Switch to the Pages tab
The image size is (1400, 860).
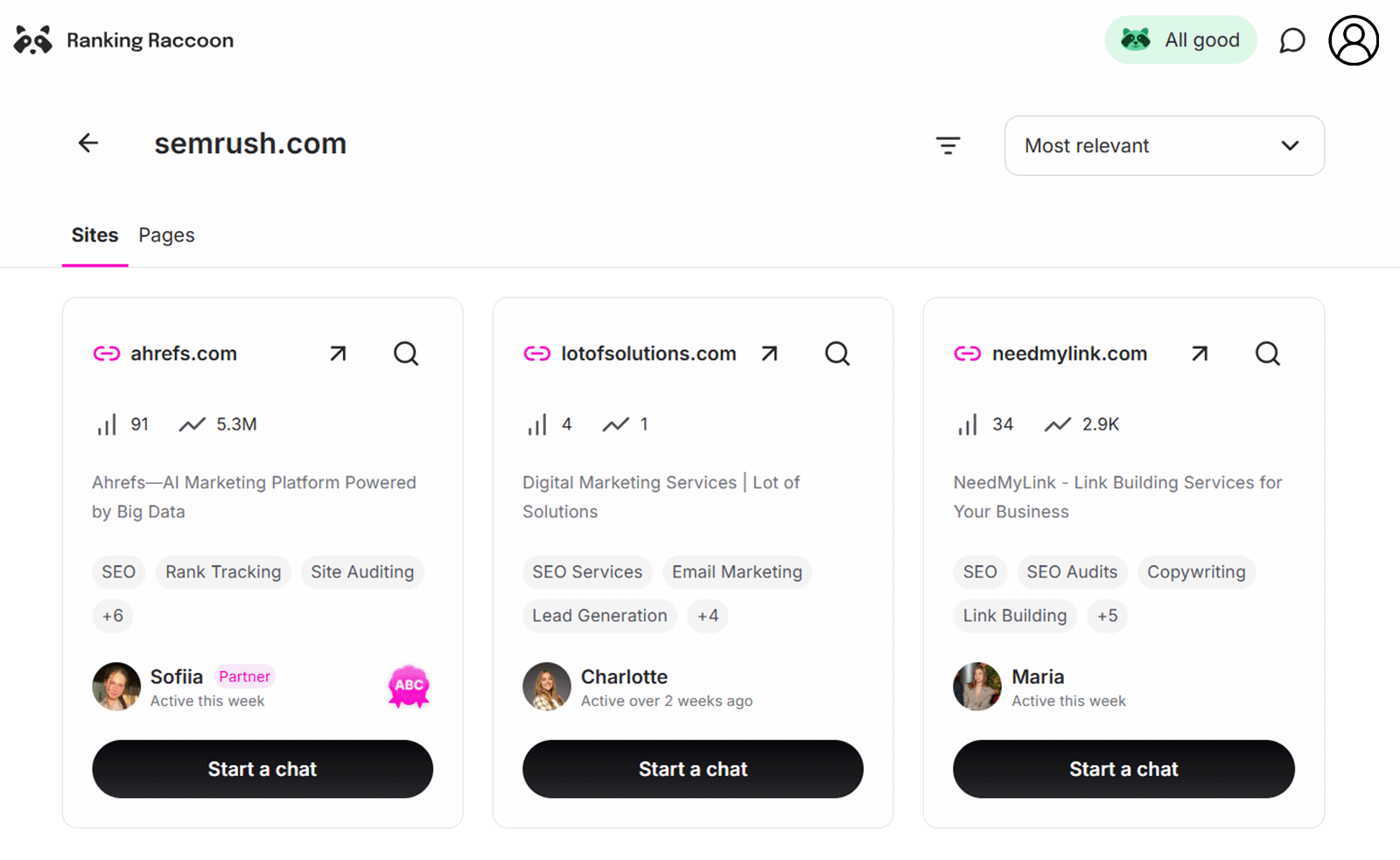click(x=166, y=234)
